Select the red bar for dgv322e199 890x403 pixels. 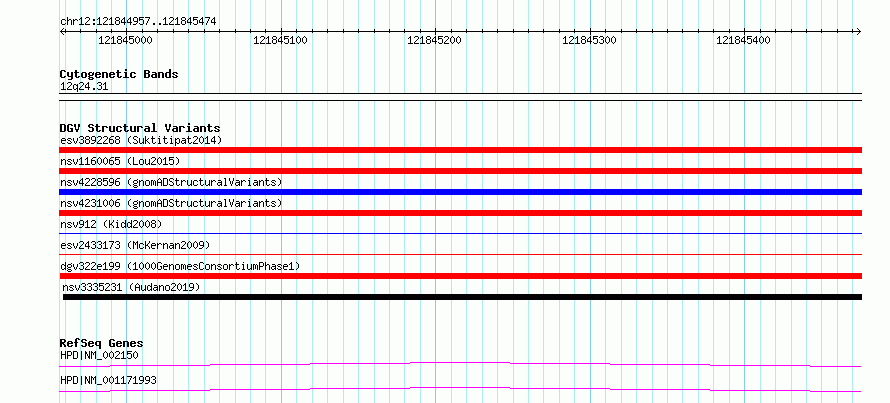pos(461,276)
